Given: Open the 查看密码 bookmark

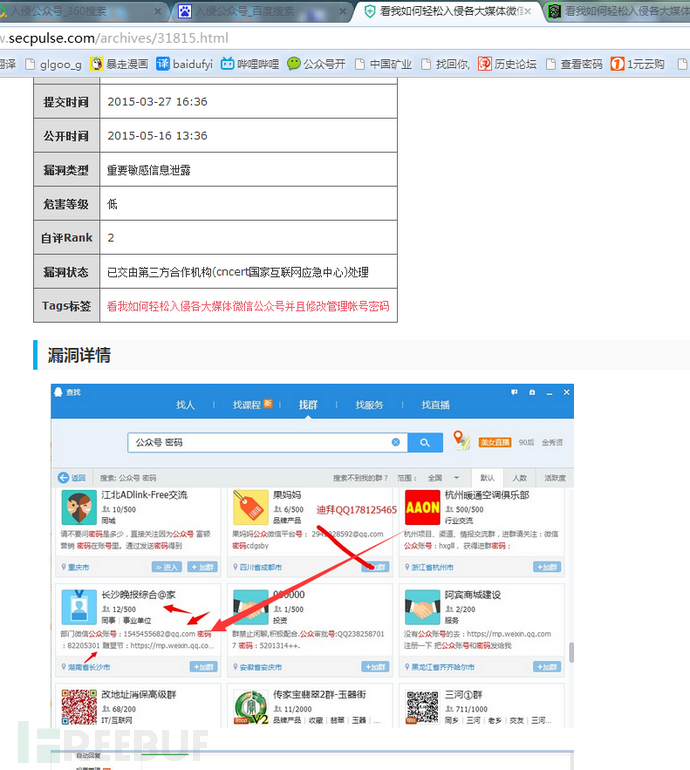Looking at the screenshot, I should (574, 64).
